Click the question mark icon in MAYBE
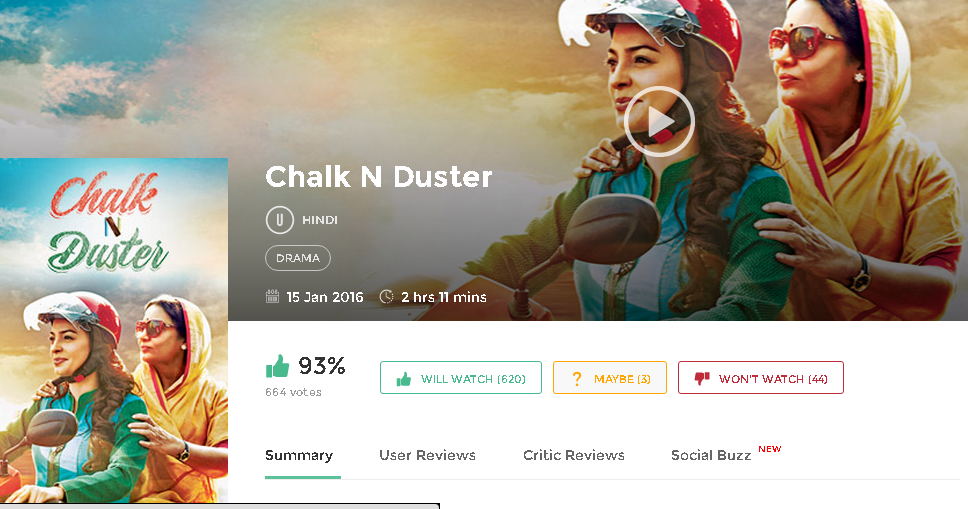 (577, 379)
